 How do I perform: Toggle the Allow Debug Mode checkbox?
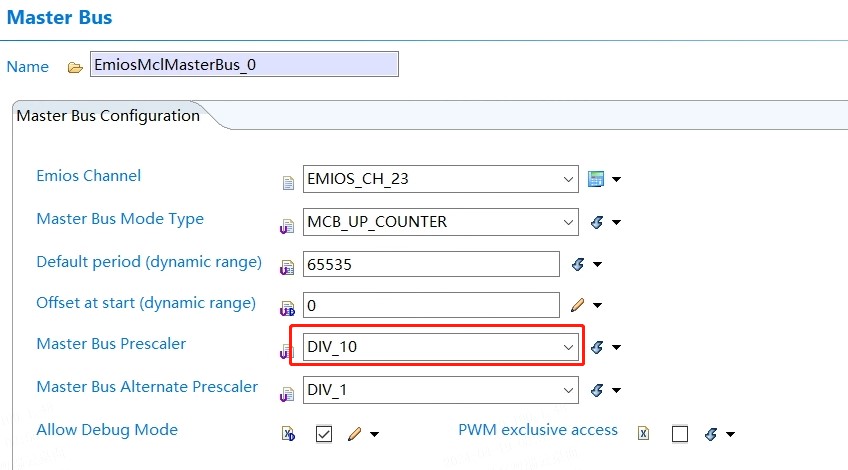click(324, 434)
